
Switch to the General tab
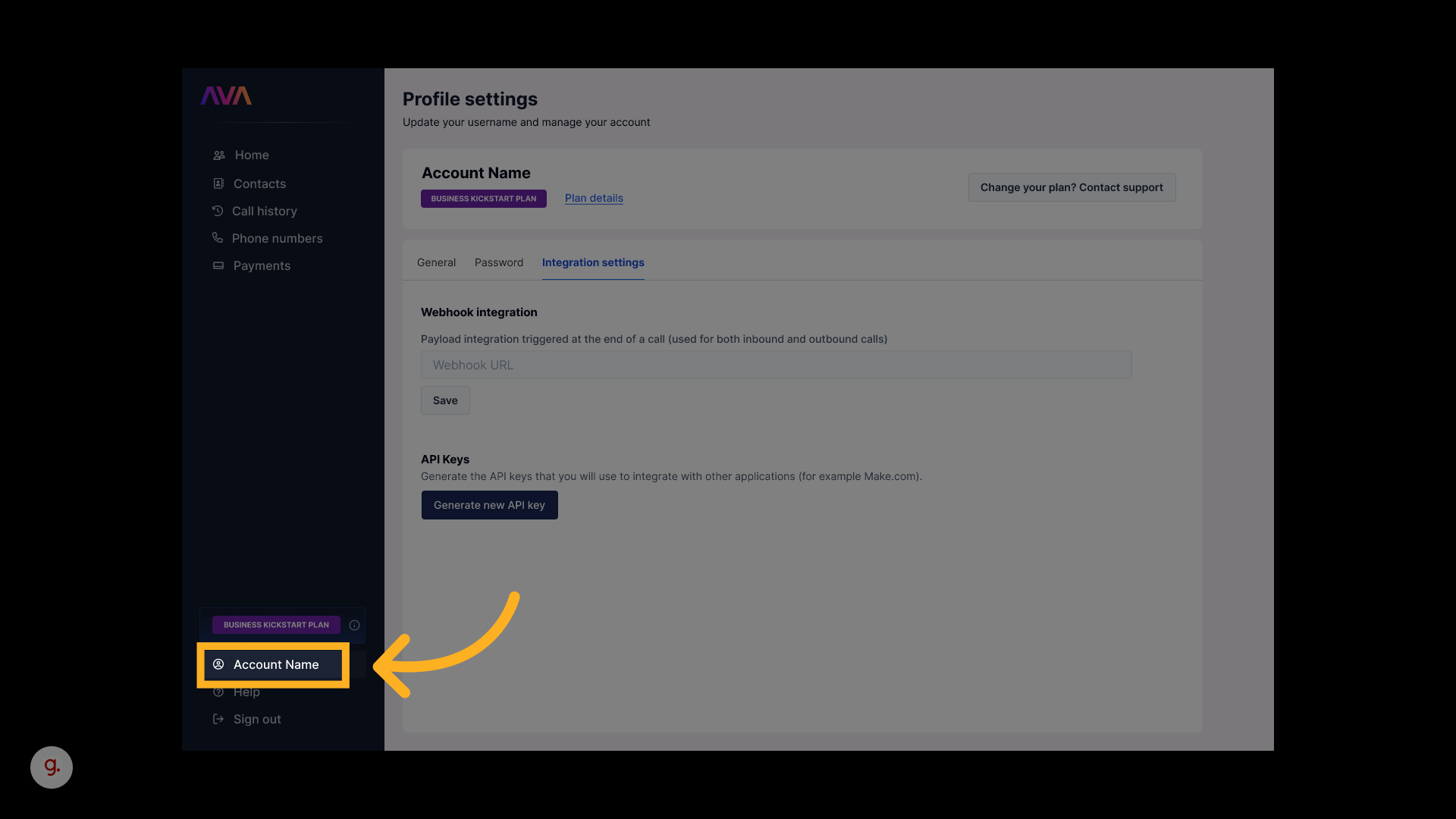point(436,262)
